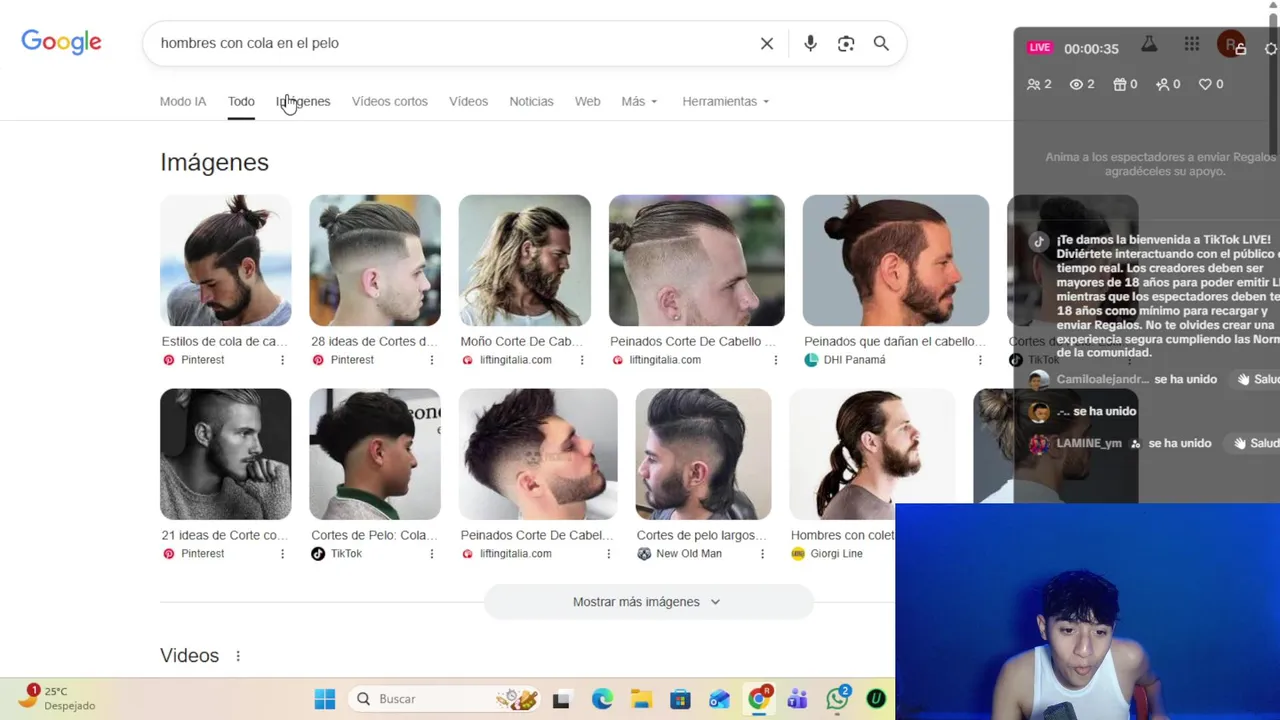Click the heart likes counter

click(1211, 84)
